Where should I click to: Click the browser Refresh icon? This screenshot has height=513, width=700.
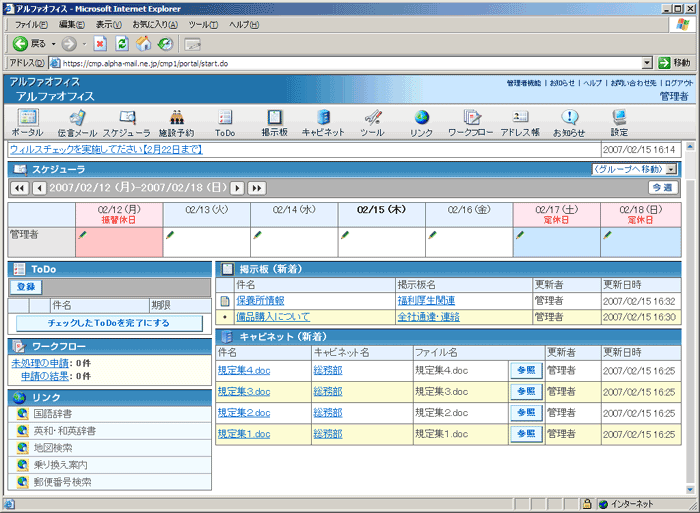(122, 44)
